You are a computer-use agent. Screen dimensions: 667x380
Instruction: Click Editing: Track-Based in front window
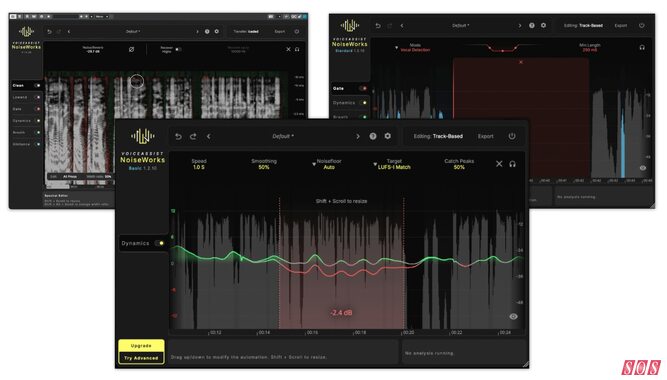click(x=438, y=137)
